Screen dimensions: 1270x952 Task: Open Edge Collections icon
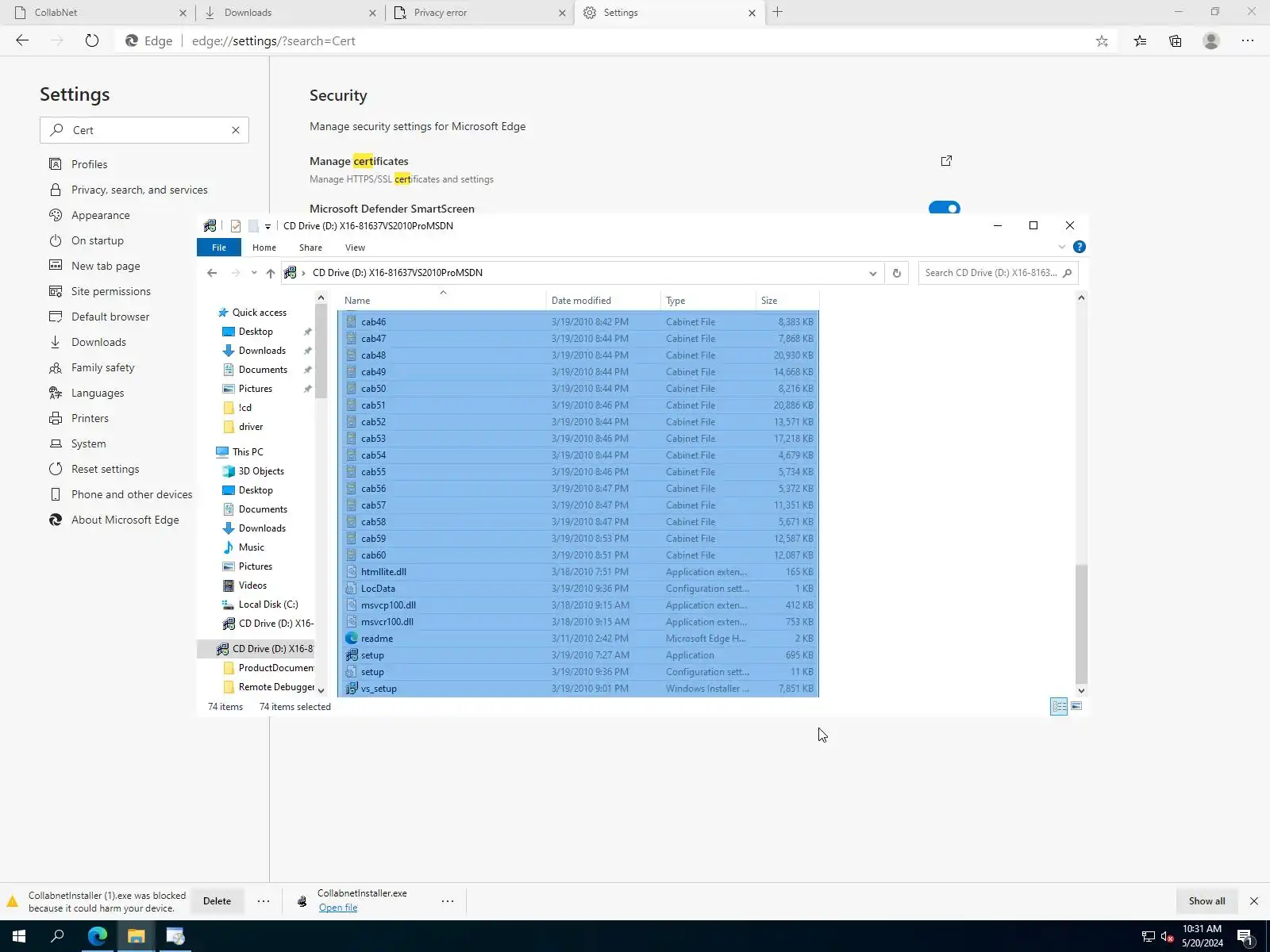pyautogui.click(x=1176, y=41)
